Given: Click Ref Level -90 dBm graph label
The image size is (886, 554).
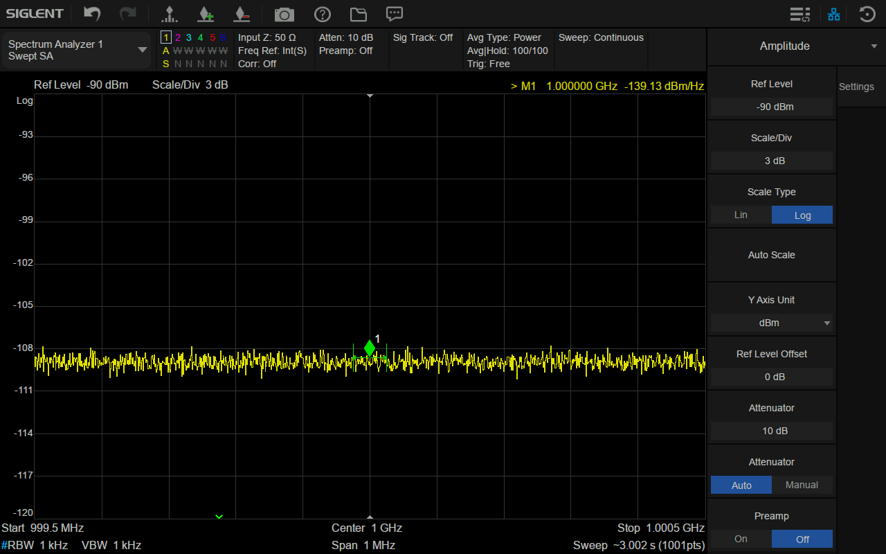Looking at the screenshot, I should click(81, 85).
